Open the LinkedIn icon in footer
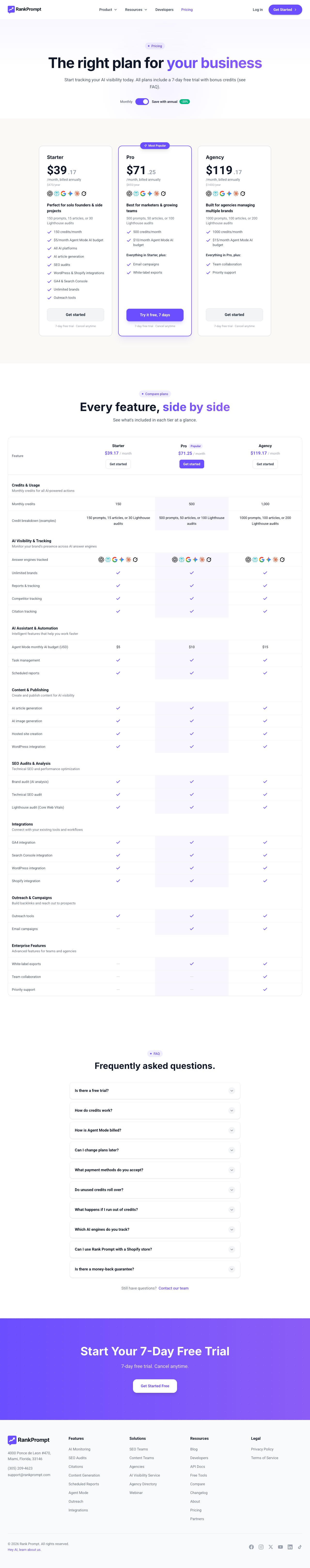Image resolution: width=310 pixels, height=1568 pixels. pyautogui.click(x=290, y=1547)
